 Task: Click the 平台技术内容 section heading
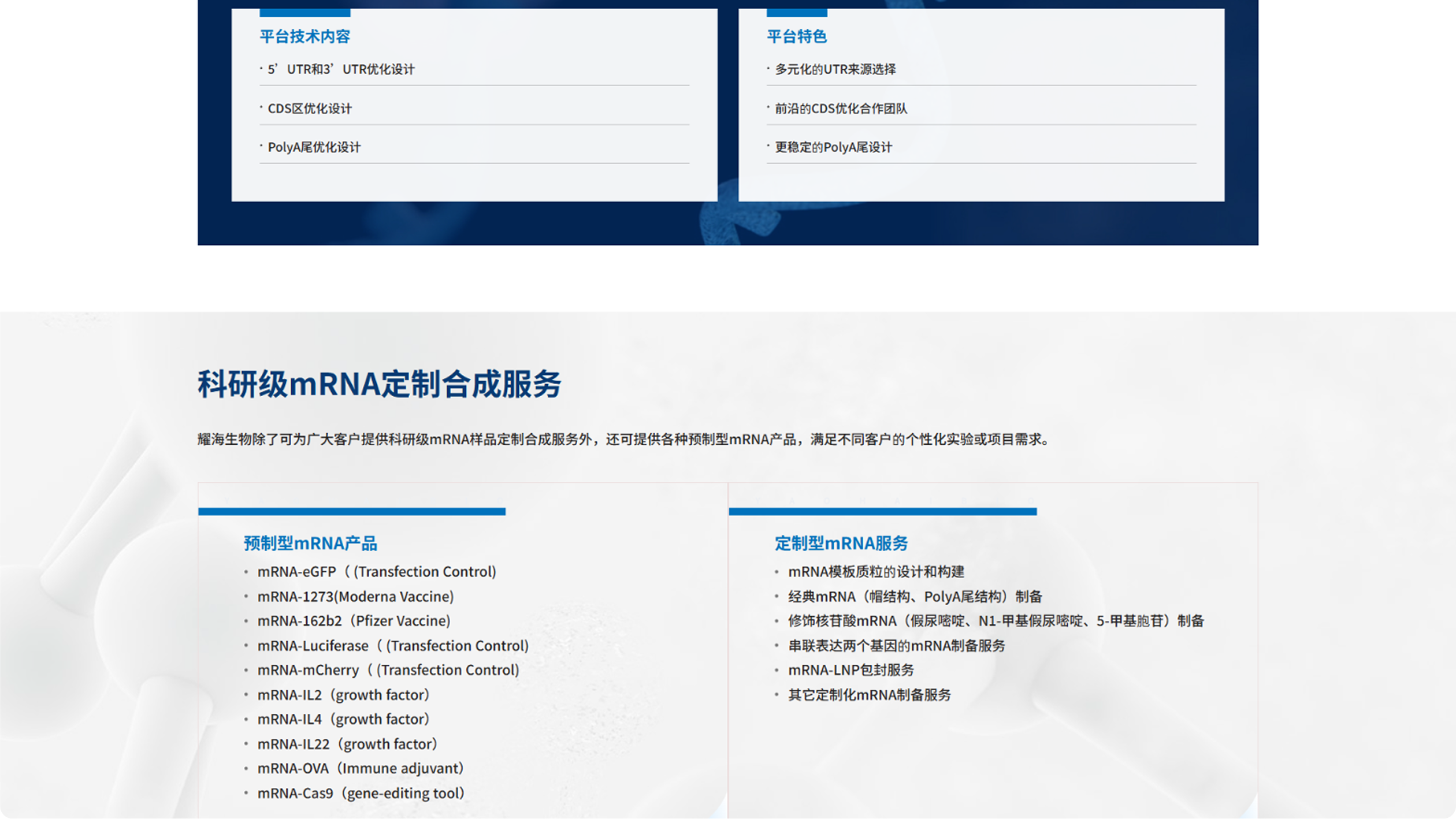(306, 36)
